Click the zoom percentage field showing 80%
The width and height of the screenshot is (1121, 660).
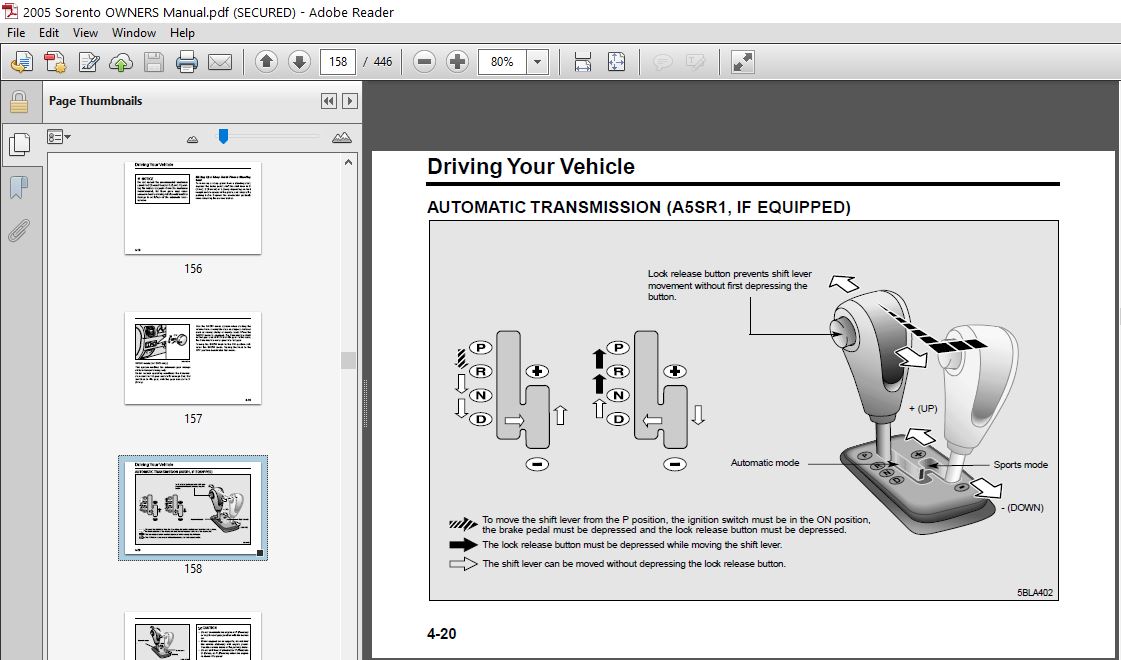(x=502, y=62)
